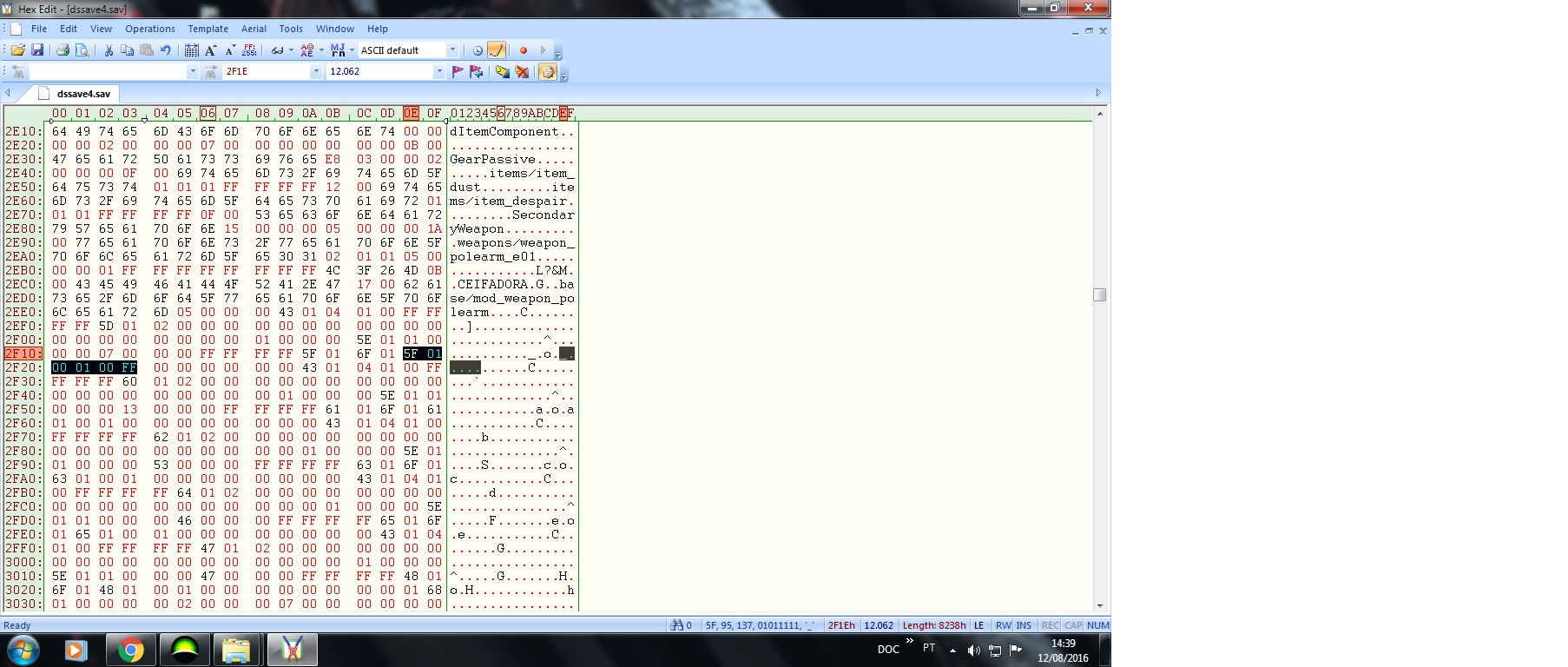Expand the 12.062 decimal address dropdown
Screen dimensions: 1568x667
coord(438,71)
